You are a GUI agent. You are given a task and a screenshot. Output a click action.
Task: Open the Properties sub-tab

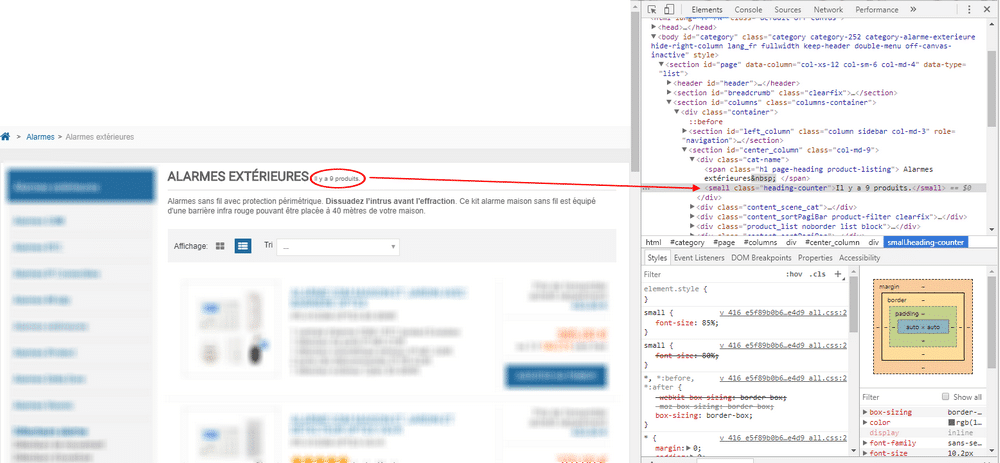pos(815,258)
